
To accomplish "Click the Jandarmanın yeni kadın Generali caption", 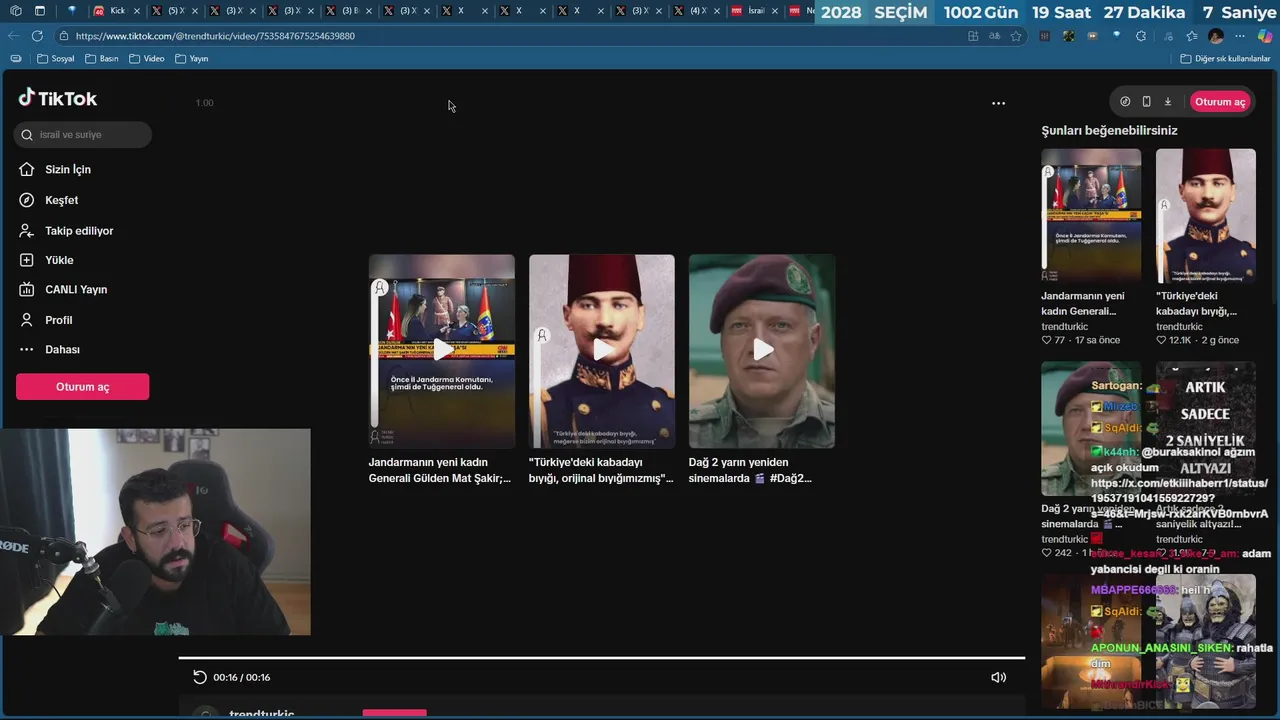I will [x=440, y=470].
